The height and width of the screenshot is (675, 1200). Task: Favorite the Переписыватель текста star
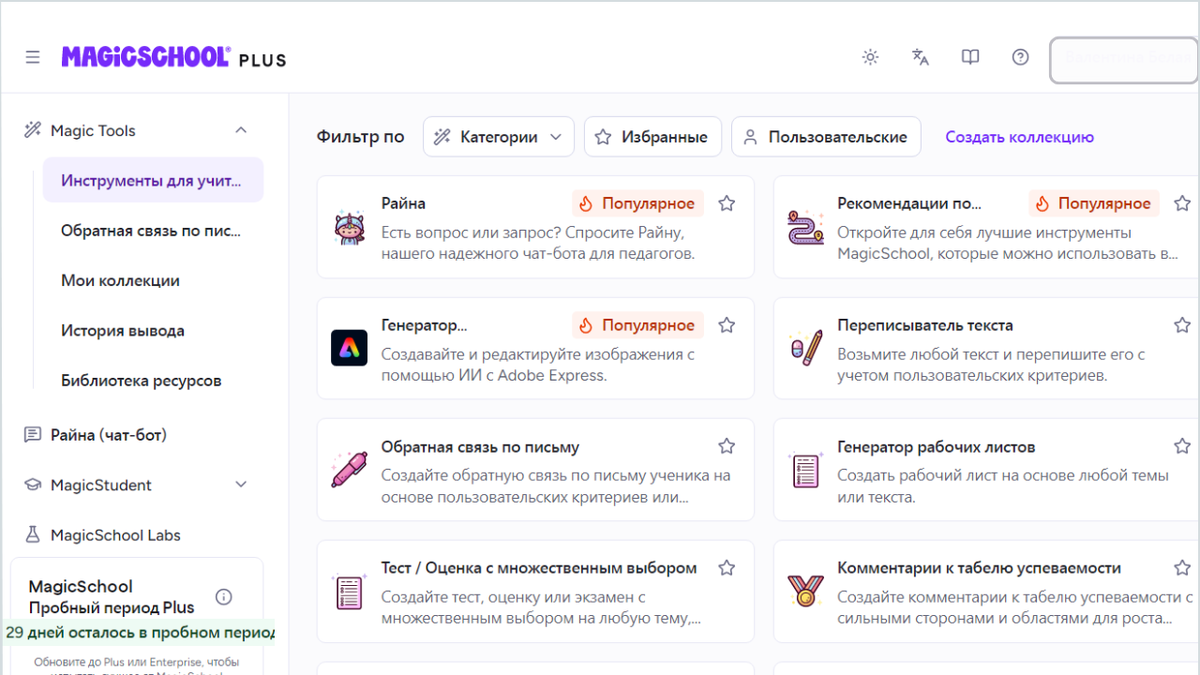(1182, 325)
